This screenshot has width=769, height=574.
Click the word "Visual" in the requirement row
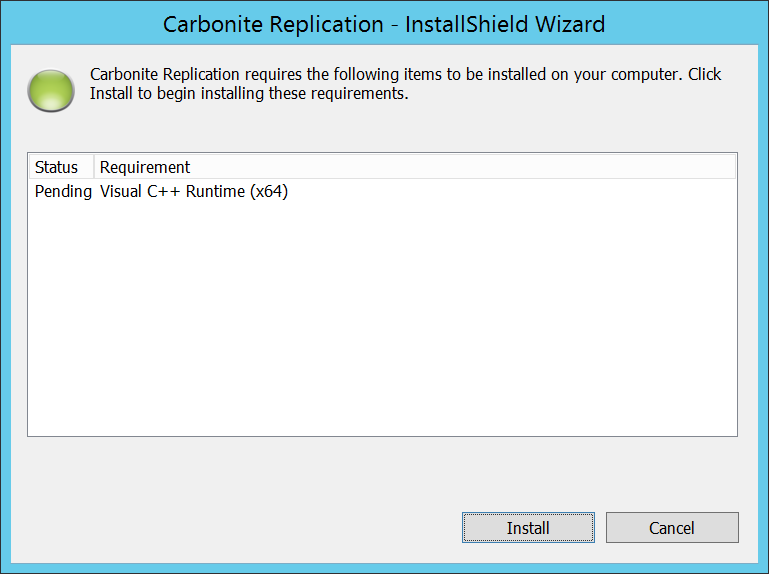[x=120, y=191]
